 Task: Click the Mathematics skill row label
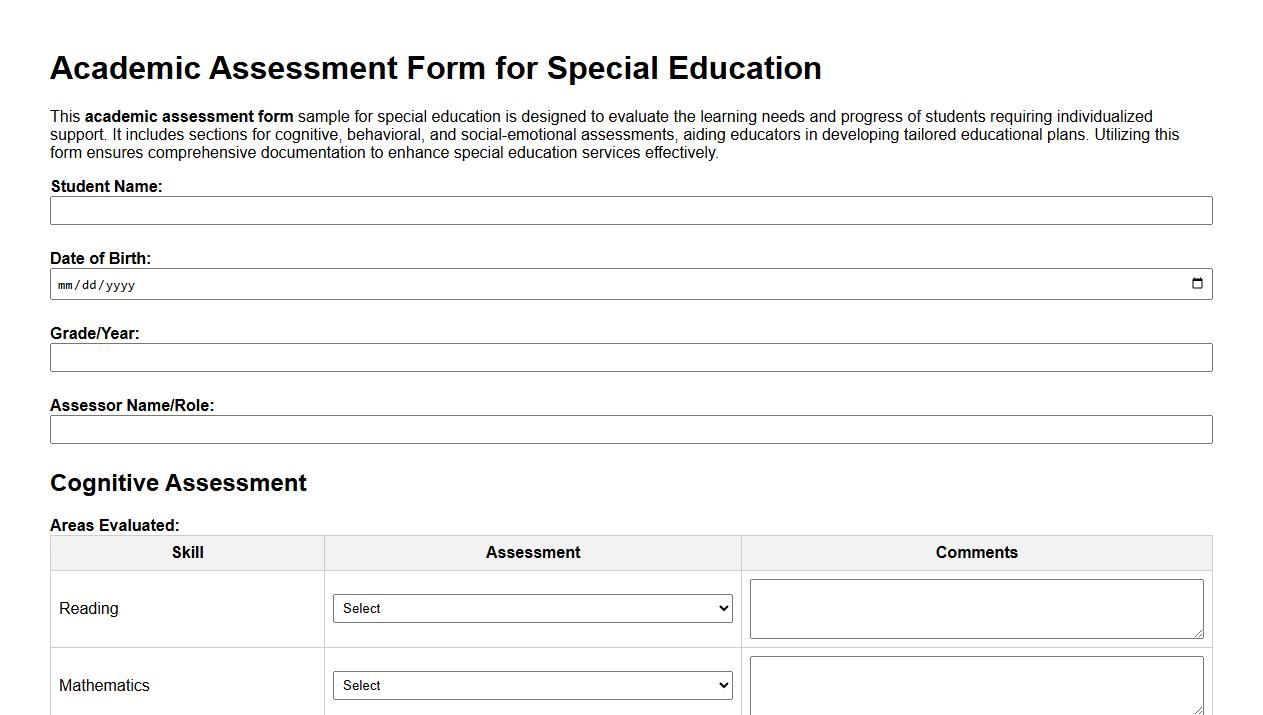tap(104, 685)
